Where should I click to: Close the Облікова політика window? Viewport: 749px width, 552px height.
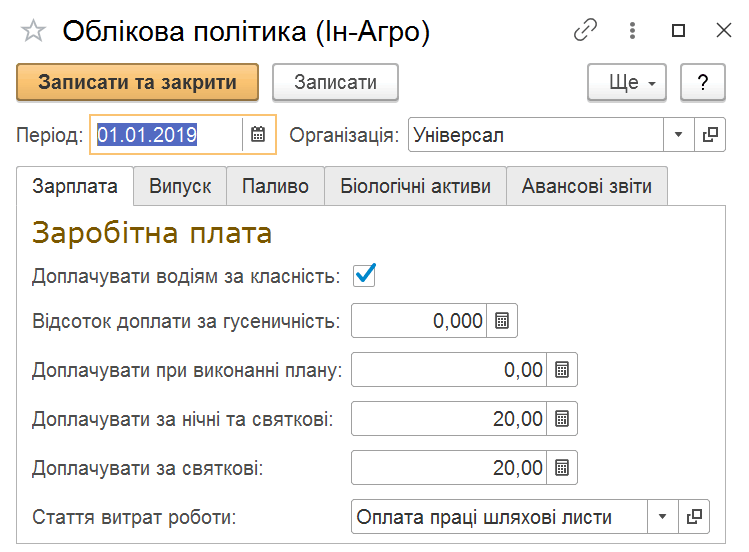coord(724,31)
